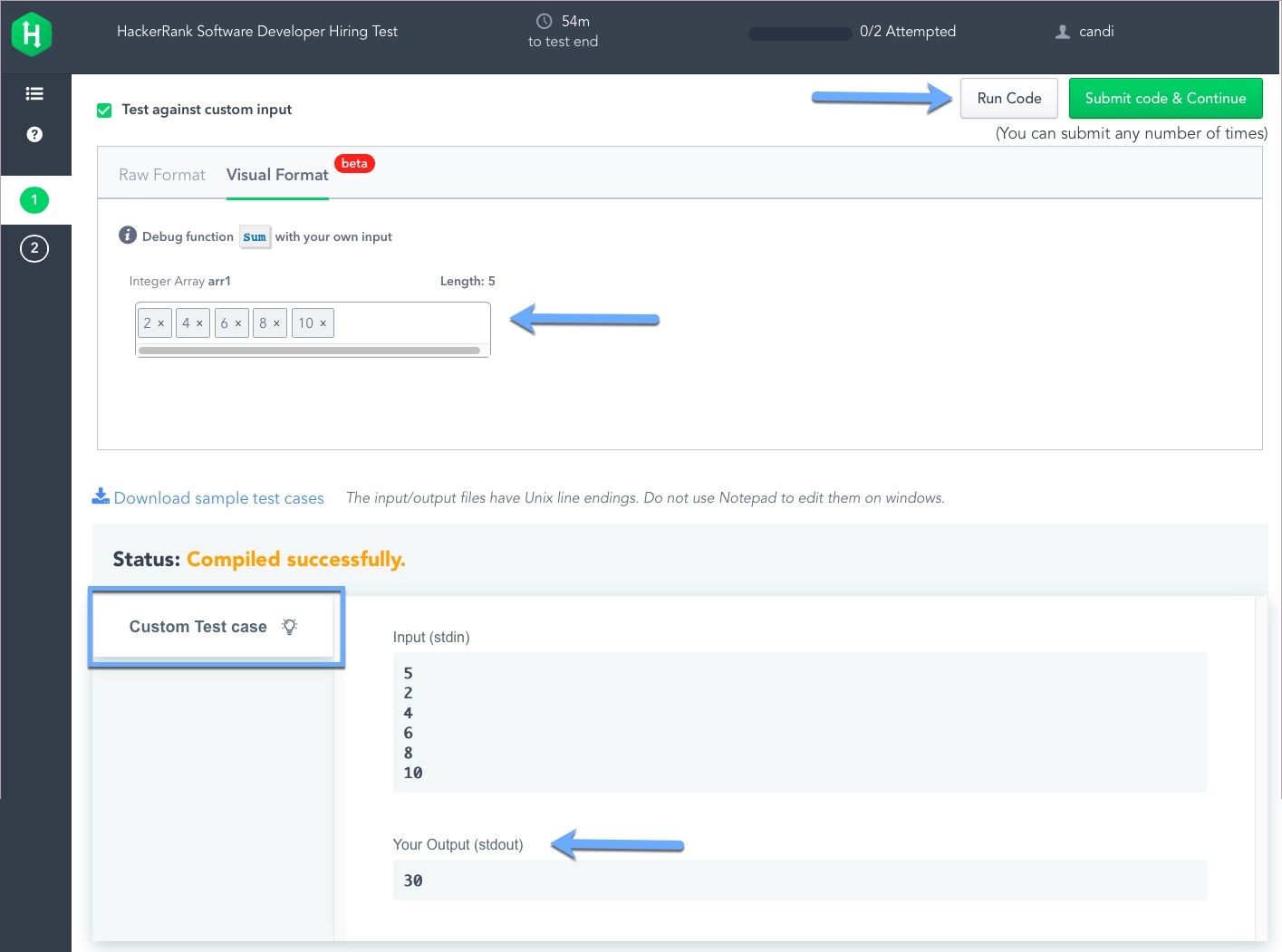This screenshot has height=952, width=1282.
Task: Click Submit code & Continue button
Action: 1165,98
